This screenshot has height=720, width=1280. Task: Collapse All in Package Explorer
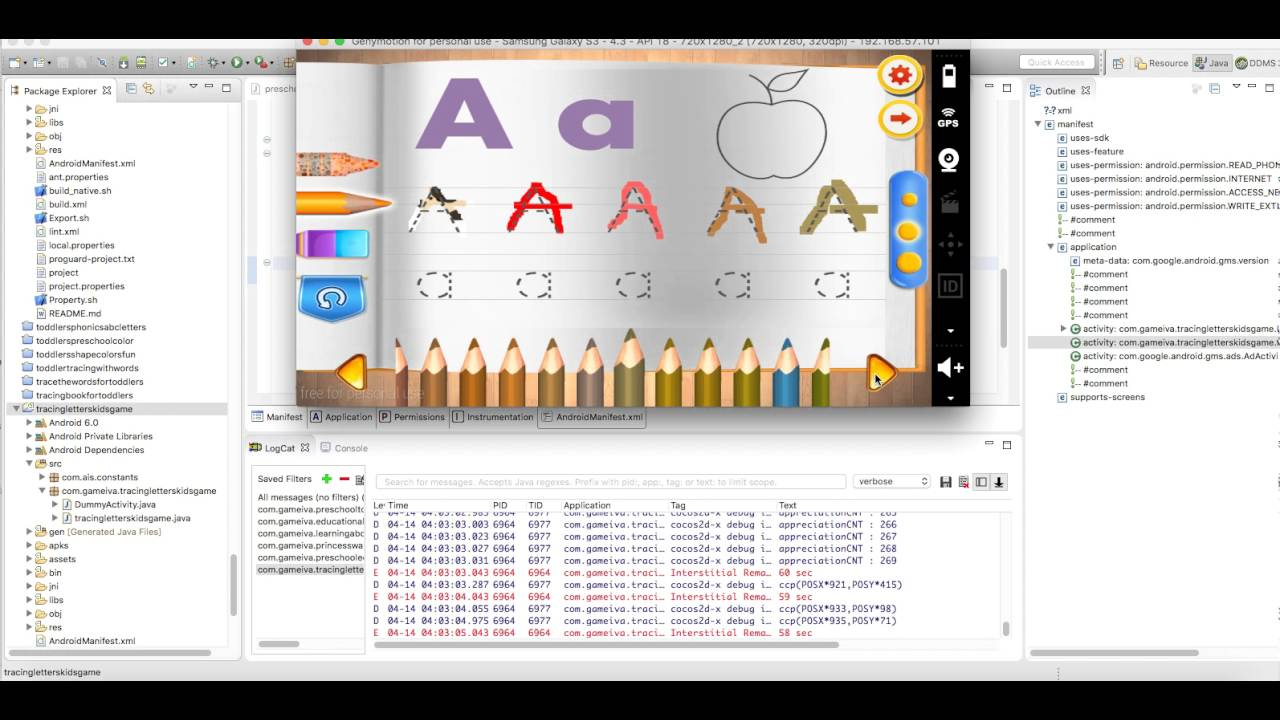(x=131, y=89)
